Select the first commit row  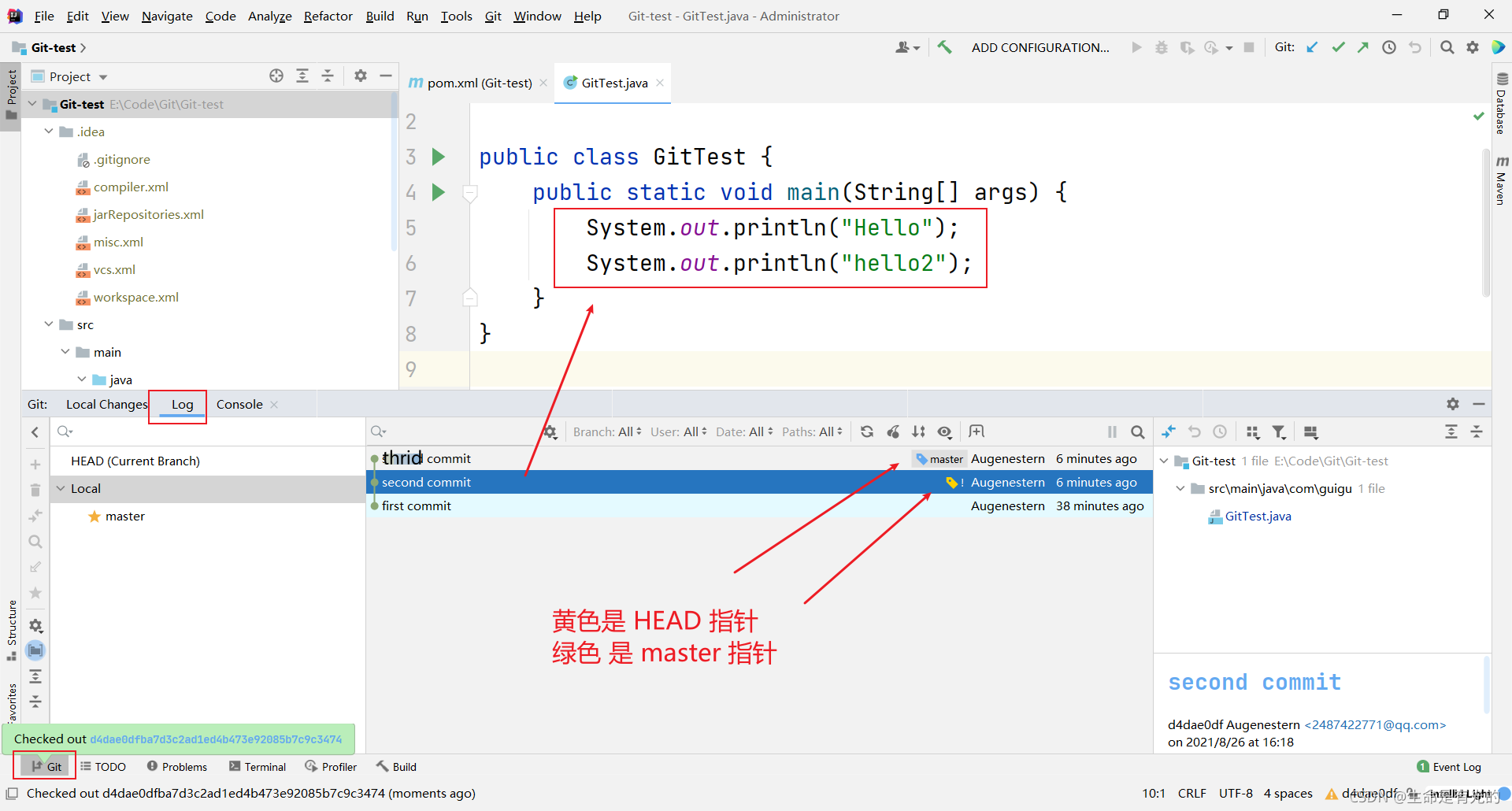pos(760,505)
